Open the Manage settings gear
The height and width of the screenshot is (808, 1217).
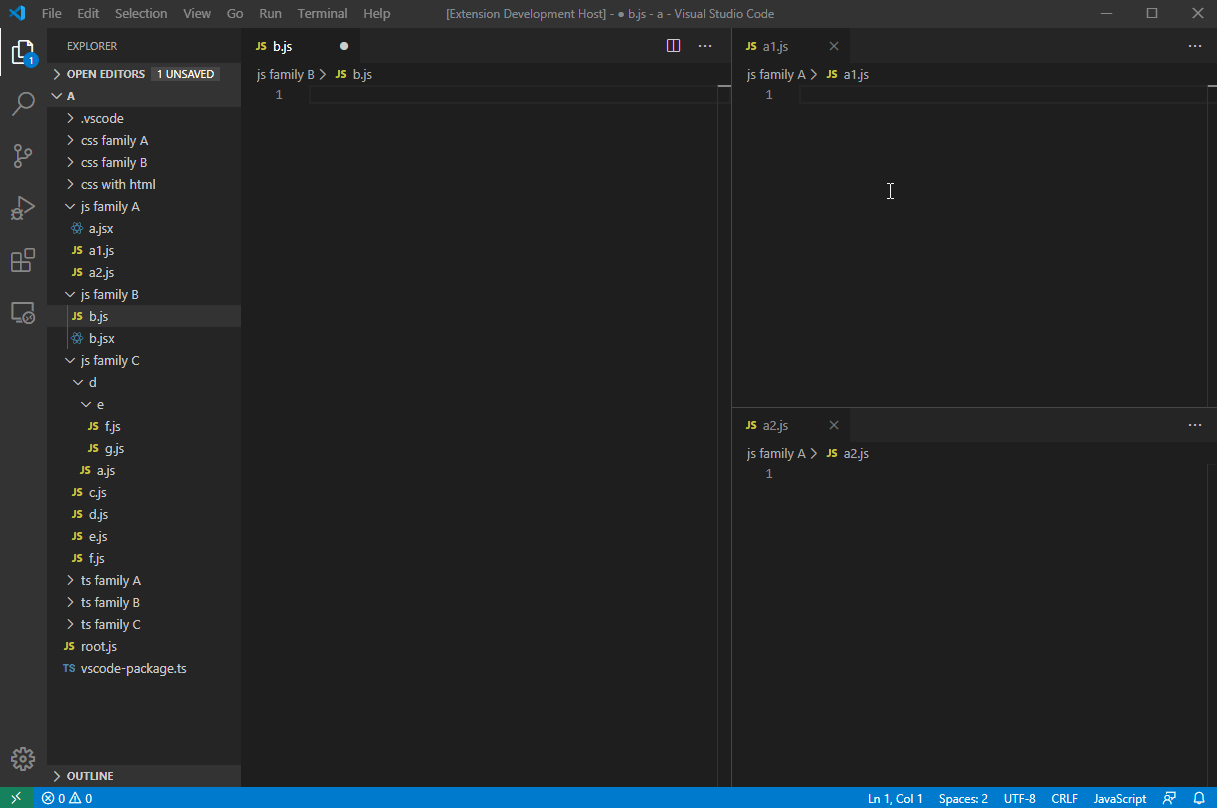[x=23, y=758]
